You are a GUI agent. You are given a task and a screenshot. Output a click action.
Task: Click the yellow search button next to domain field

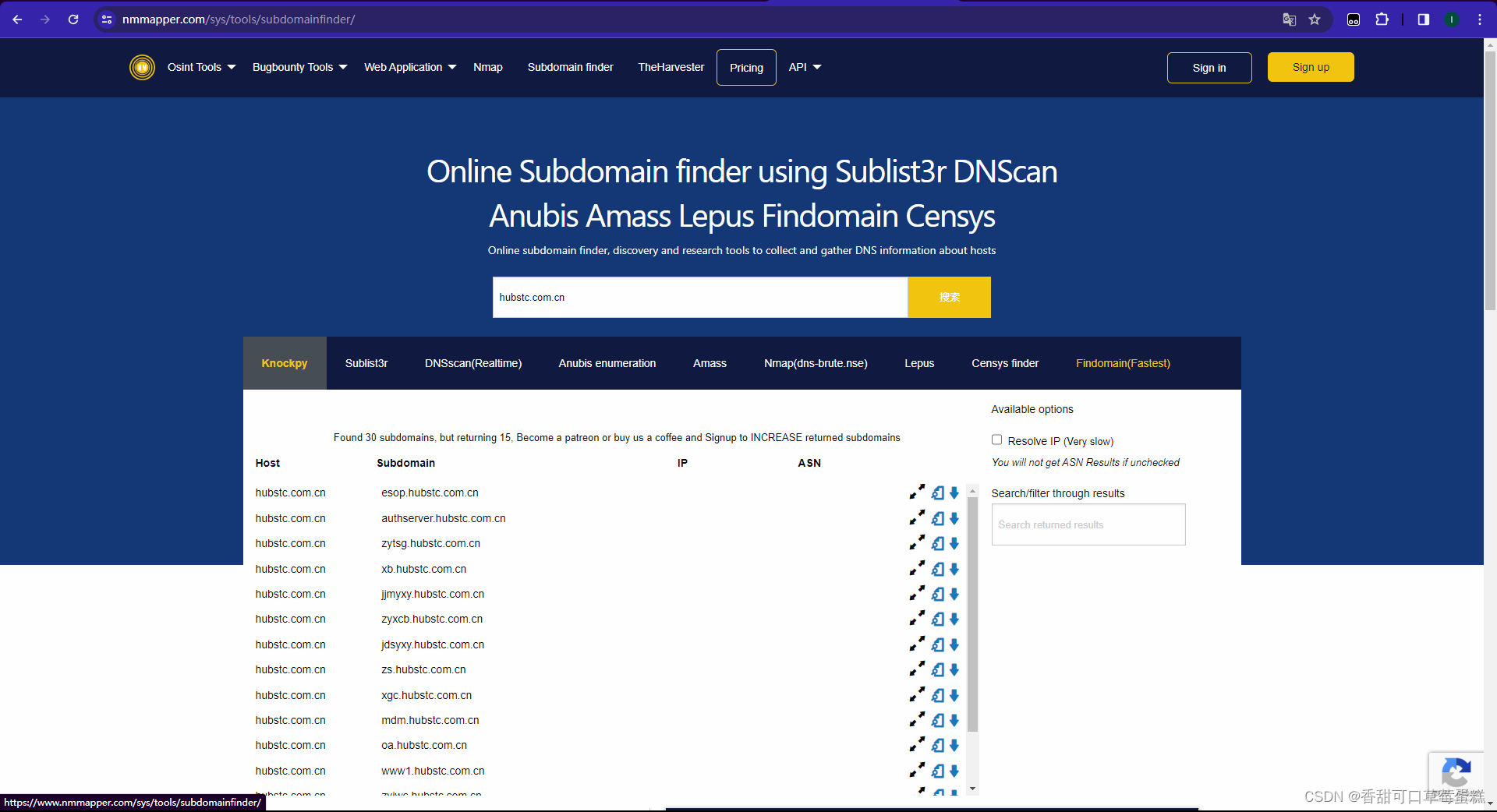[950, 297]
